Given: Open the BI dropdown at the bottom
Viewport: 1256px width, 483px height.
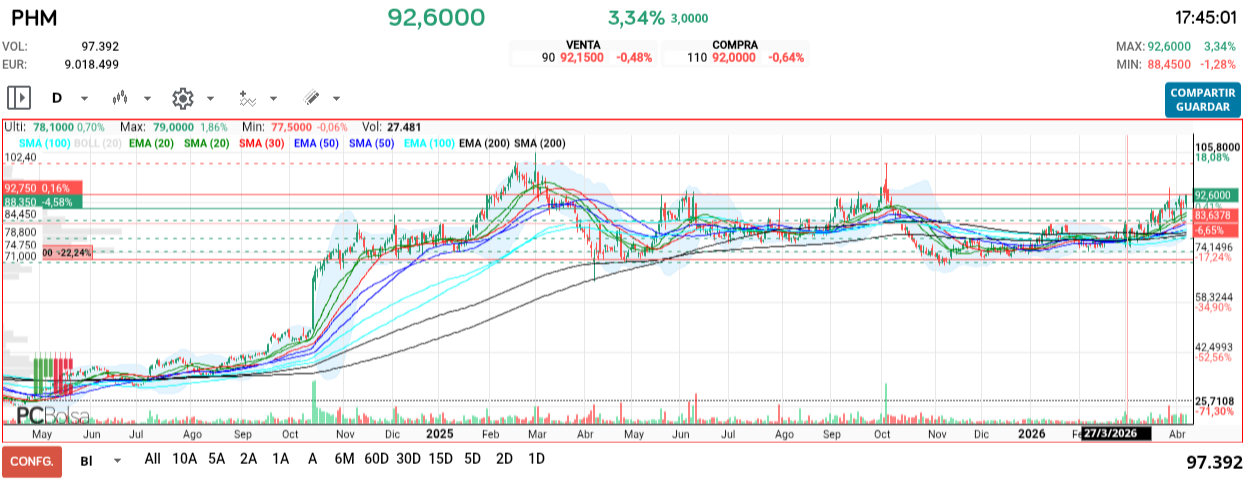Looking at the screenshot, I should pyautogui.click(x=118, y=460).
